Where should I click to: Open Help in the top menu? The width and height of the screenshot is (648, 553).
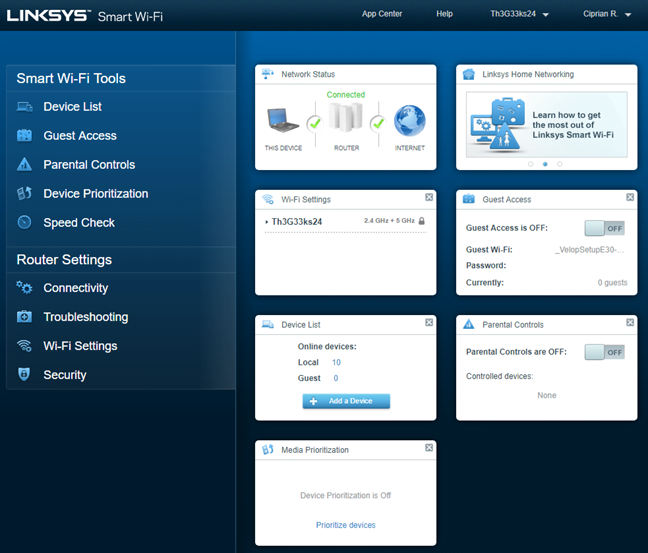[444, 14]
